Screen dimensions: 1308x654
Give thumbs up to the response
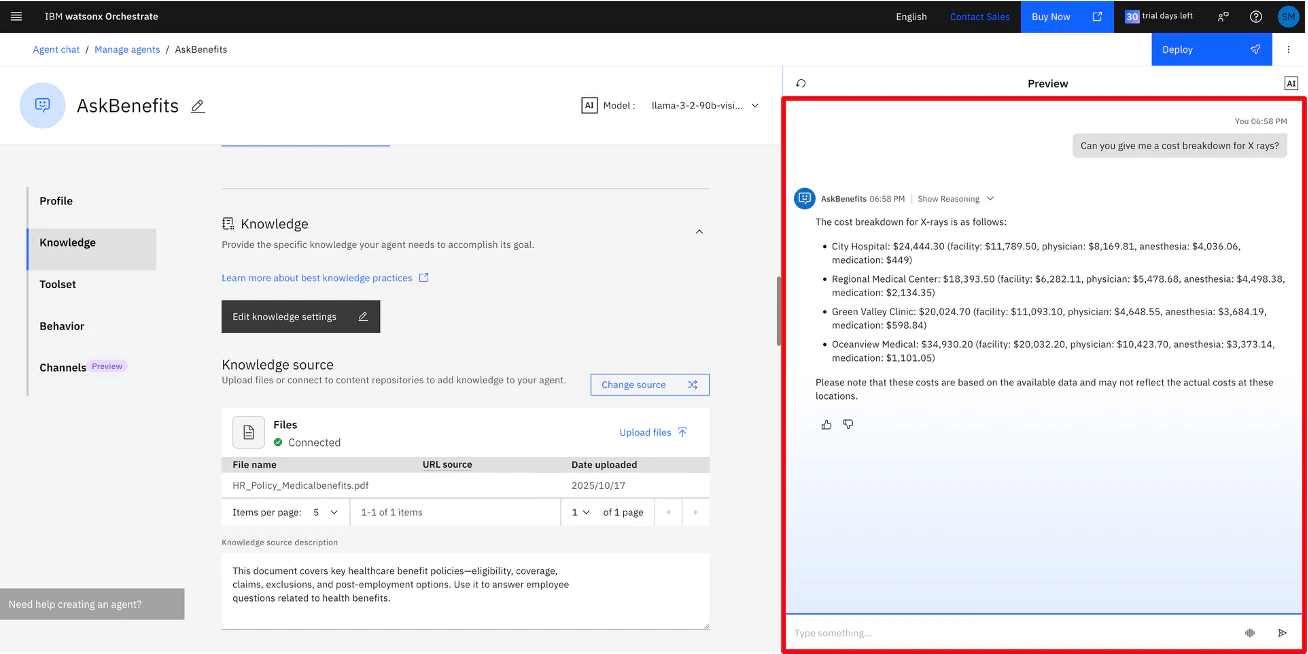[x=826, y=425]
